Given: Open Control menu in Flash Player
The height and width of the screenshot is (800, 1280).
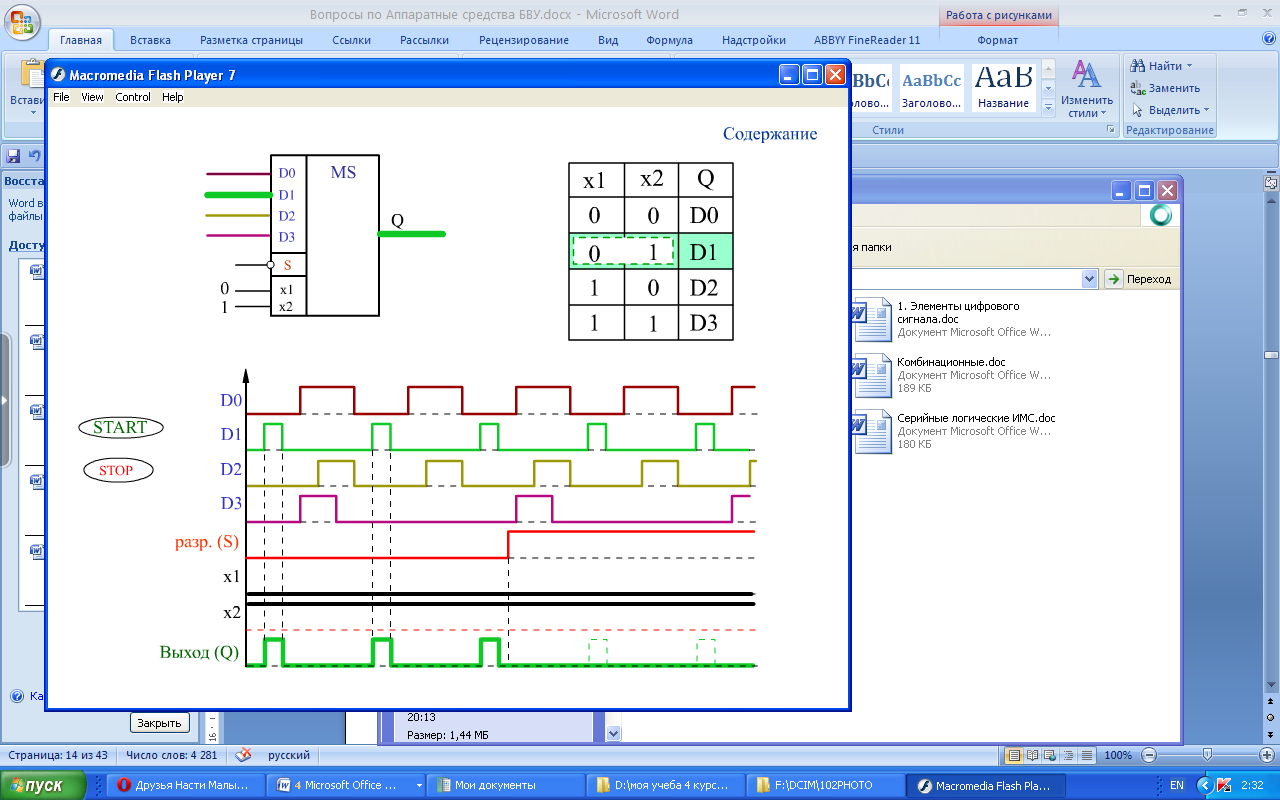Looking at the screenshot, I should [x=133, y=97].
